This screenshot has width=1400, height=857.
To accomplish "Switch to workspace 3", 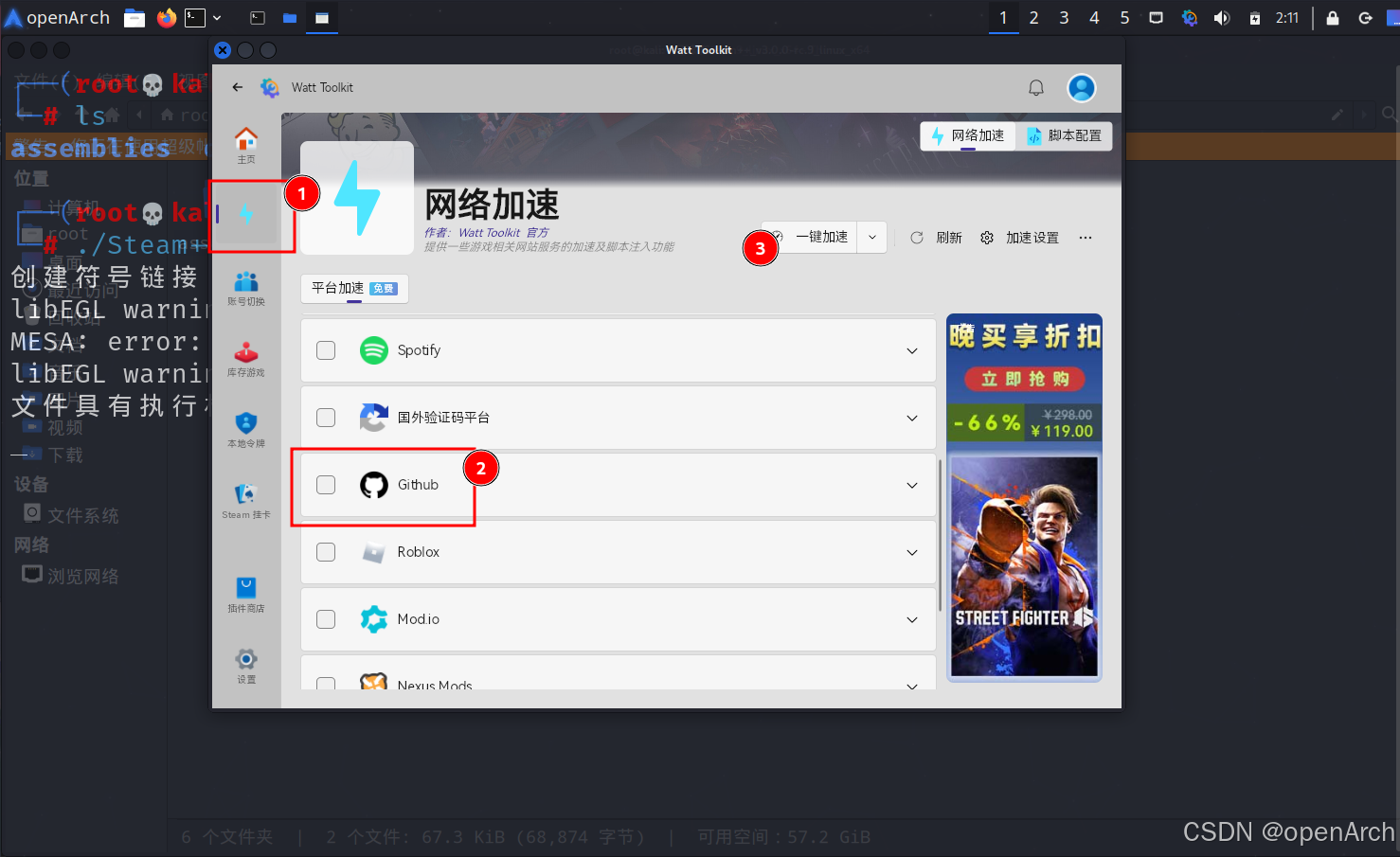I will (x=1065, y=18).
